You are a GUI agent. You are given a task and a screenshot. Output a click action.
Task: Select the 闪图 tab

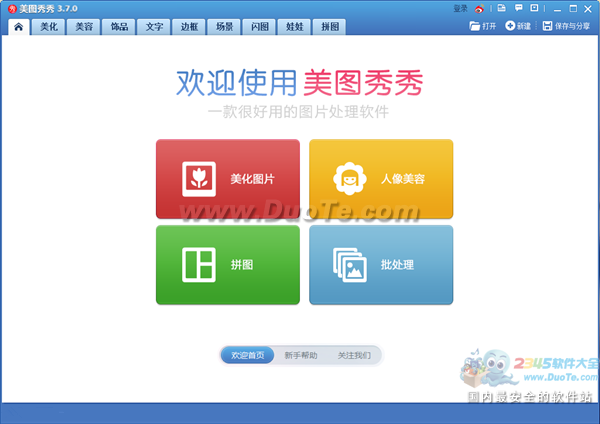[259, 27]
